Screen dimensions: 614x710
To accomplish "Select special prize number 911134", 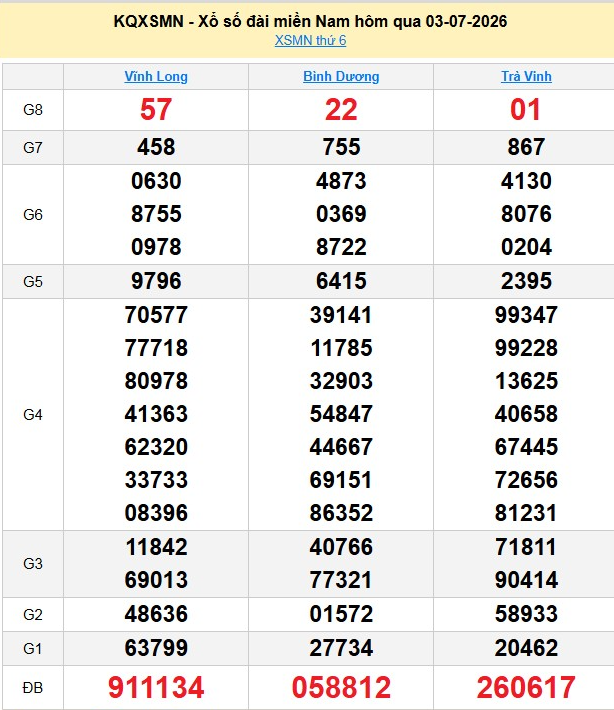I will pyautogui.click(x=156, y=687).
